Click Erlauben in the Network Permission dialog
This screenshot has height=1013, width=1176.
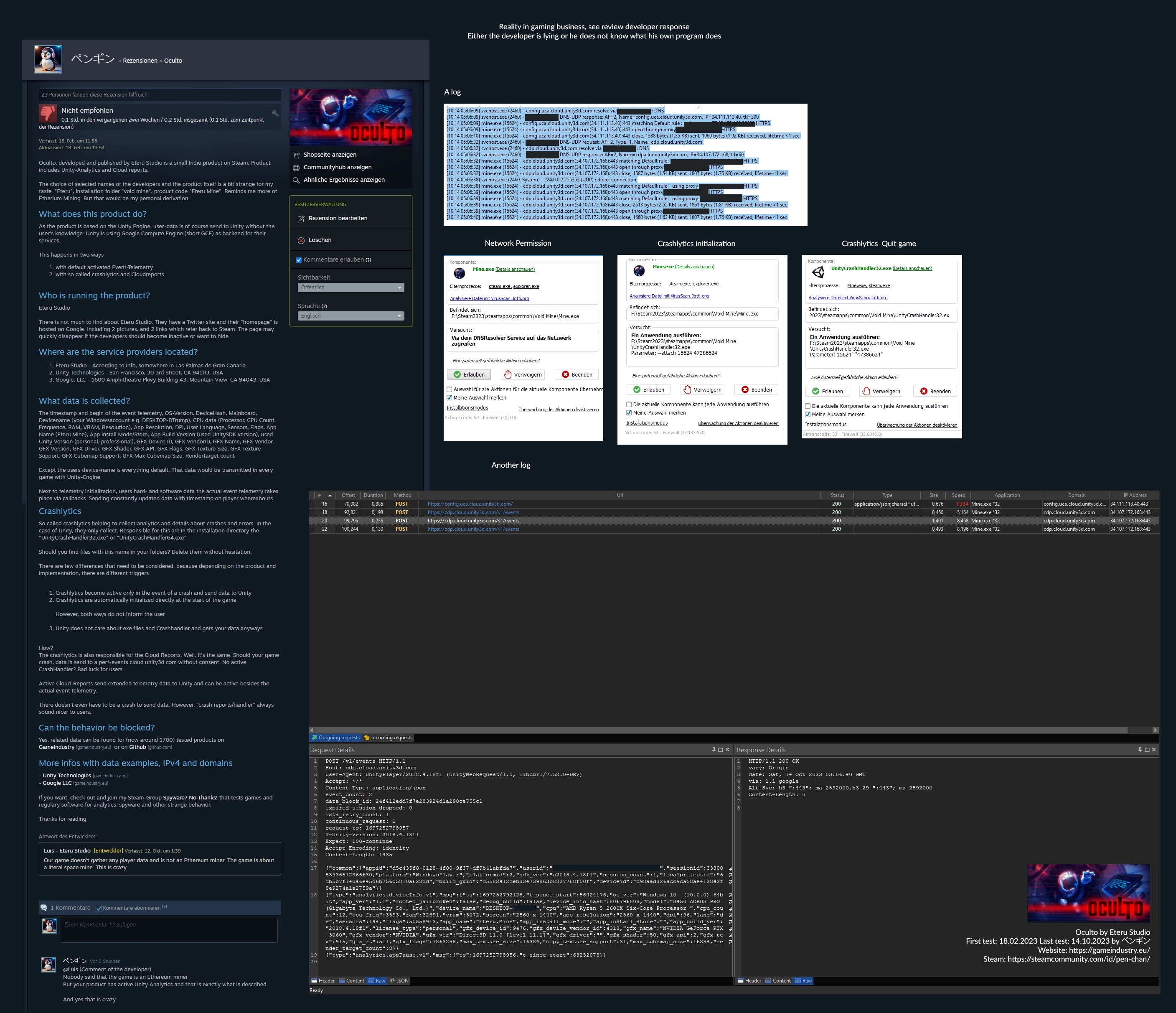470,375
